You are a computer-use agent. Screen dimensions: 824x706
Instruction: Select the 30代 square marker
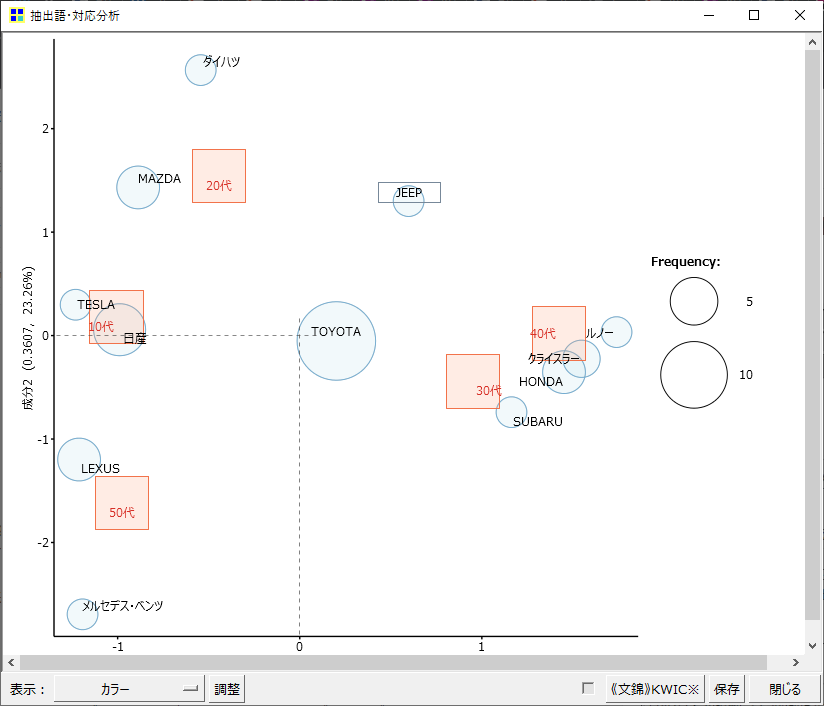[473, 382]
